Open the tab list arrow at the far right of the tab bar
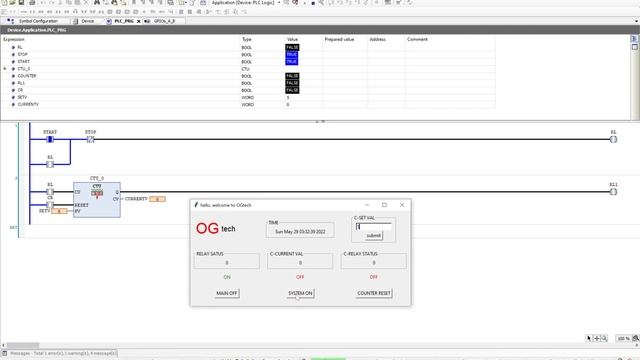Screen dimensions: 640x360 click(x=636, y=21)
